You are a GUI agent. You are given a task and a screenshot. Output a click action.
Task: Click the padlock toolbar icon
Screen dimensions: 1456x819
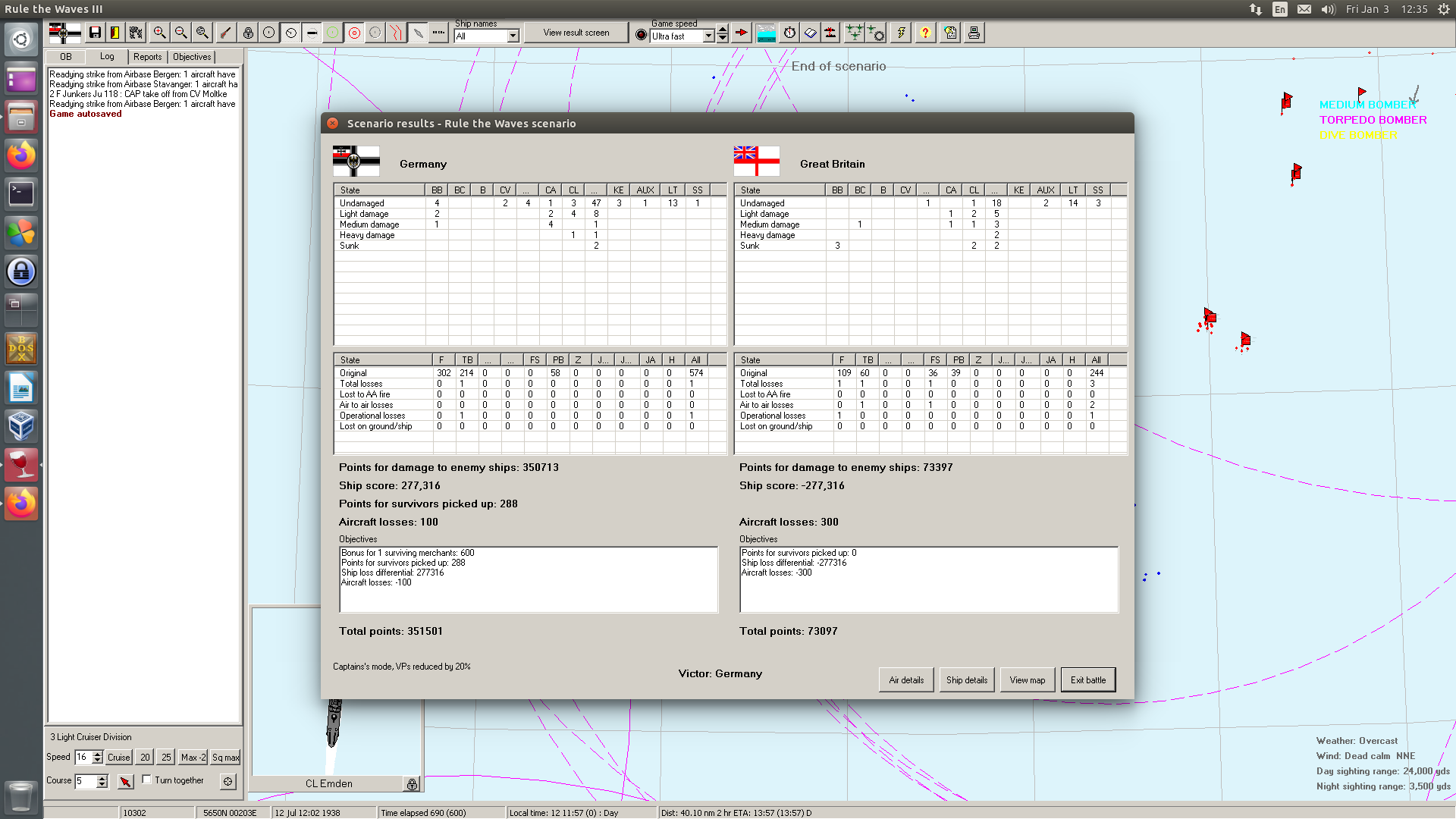248,33
